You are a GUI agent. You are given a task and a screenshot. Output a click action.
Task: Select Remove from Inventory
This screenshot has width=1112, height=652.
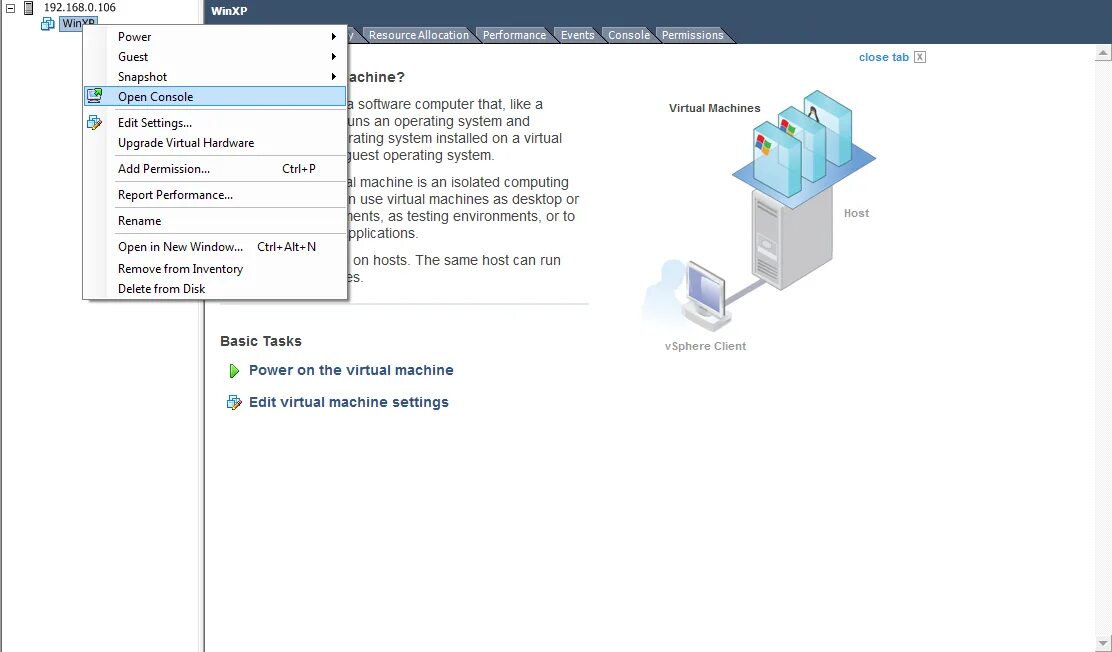pos(180,268)
